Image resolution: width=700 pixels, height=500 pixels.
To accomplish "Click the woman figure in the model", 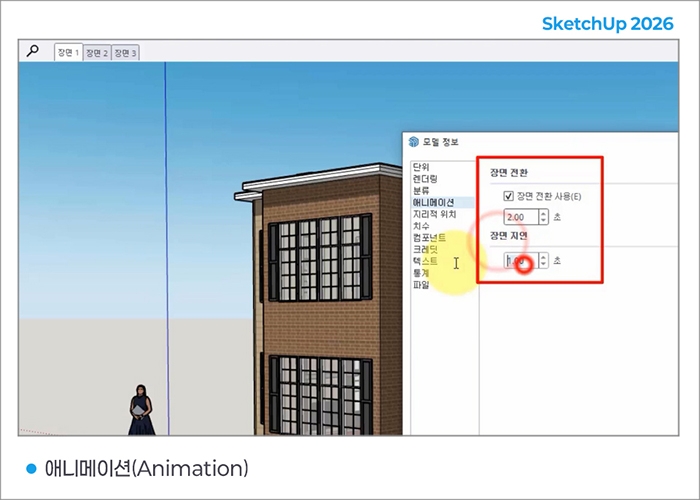I will tap(141, 410).
